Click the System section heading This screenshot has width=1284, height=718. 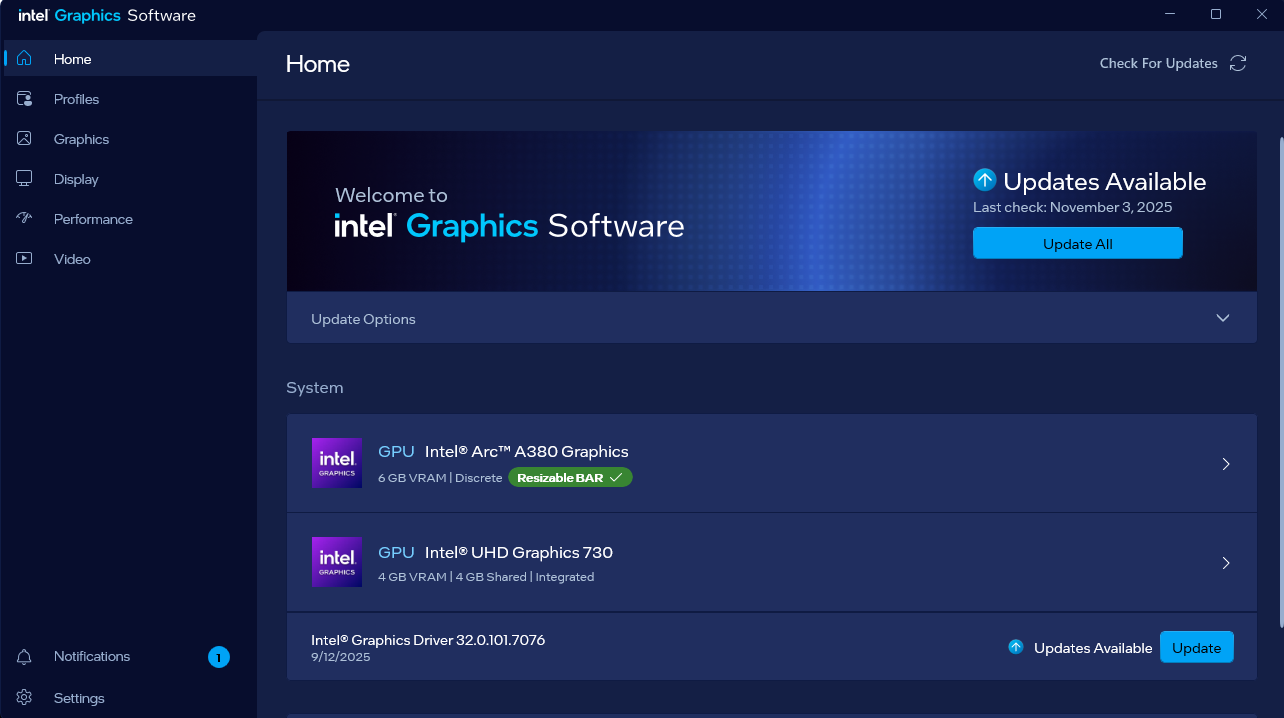pyautogui.click(x=315, y=387)
